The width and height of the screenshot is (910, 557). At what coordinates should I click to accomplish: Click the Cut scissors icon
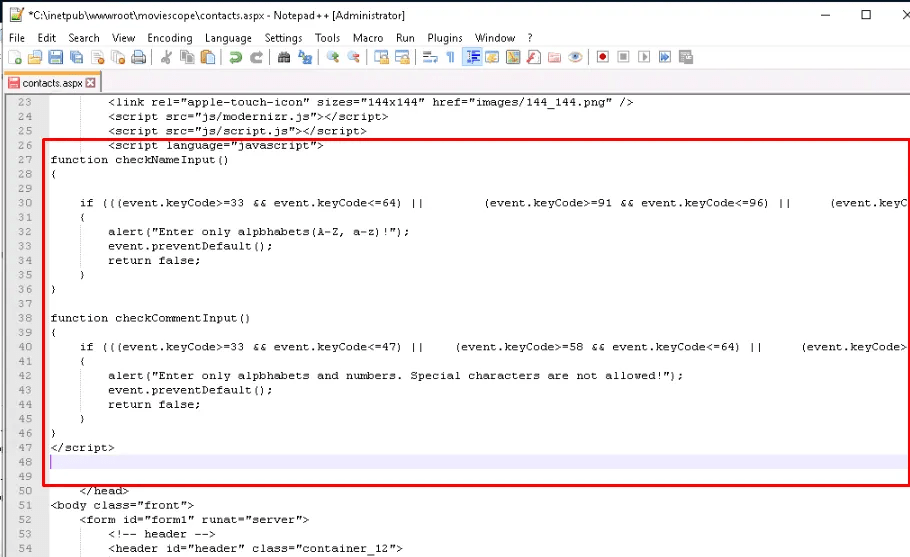[166, 58]
